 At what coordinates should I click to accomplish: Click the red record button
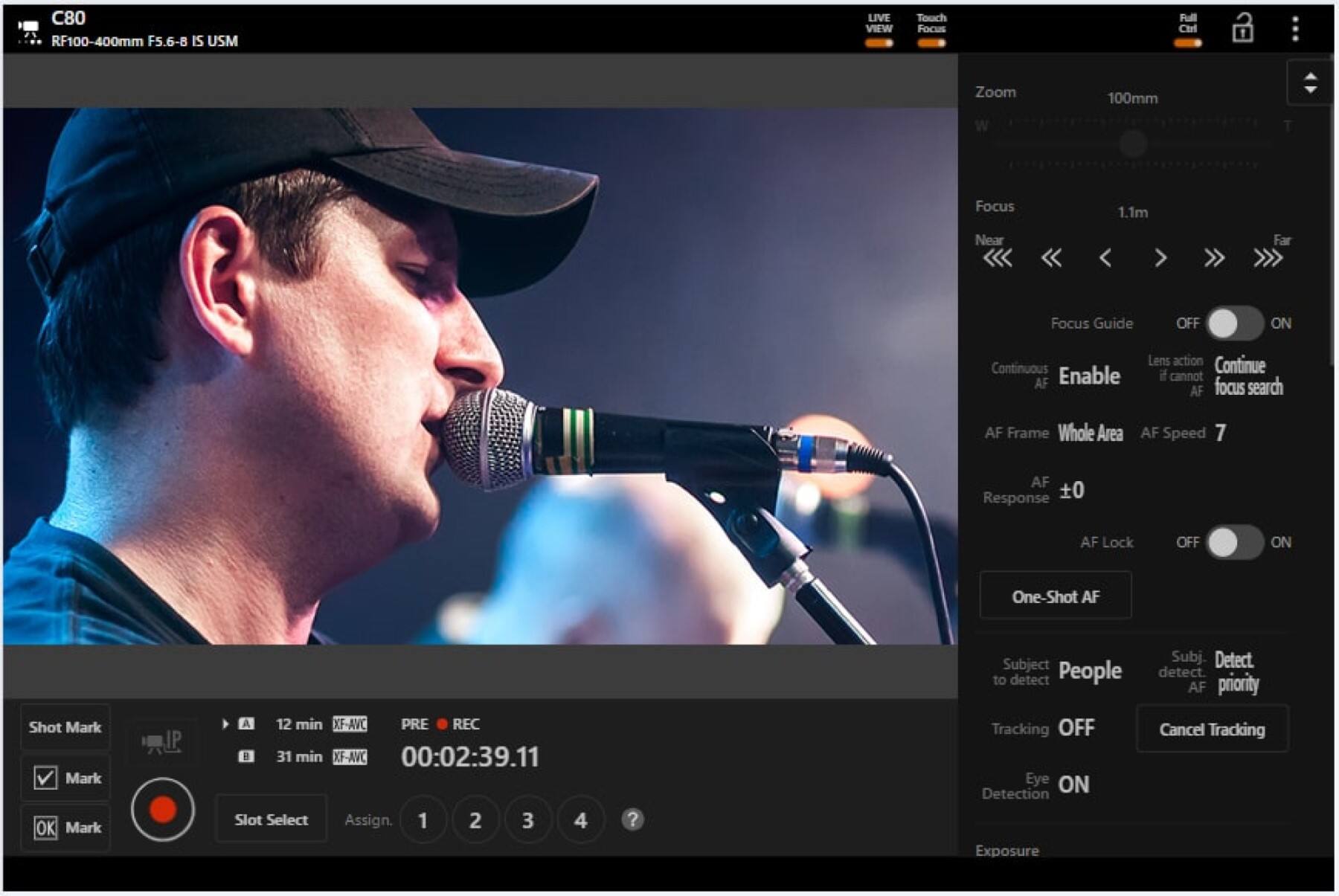click(162, 809)
